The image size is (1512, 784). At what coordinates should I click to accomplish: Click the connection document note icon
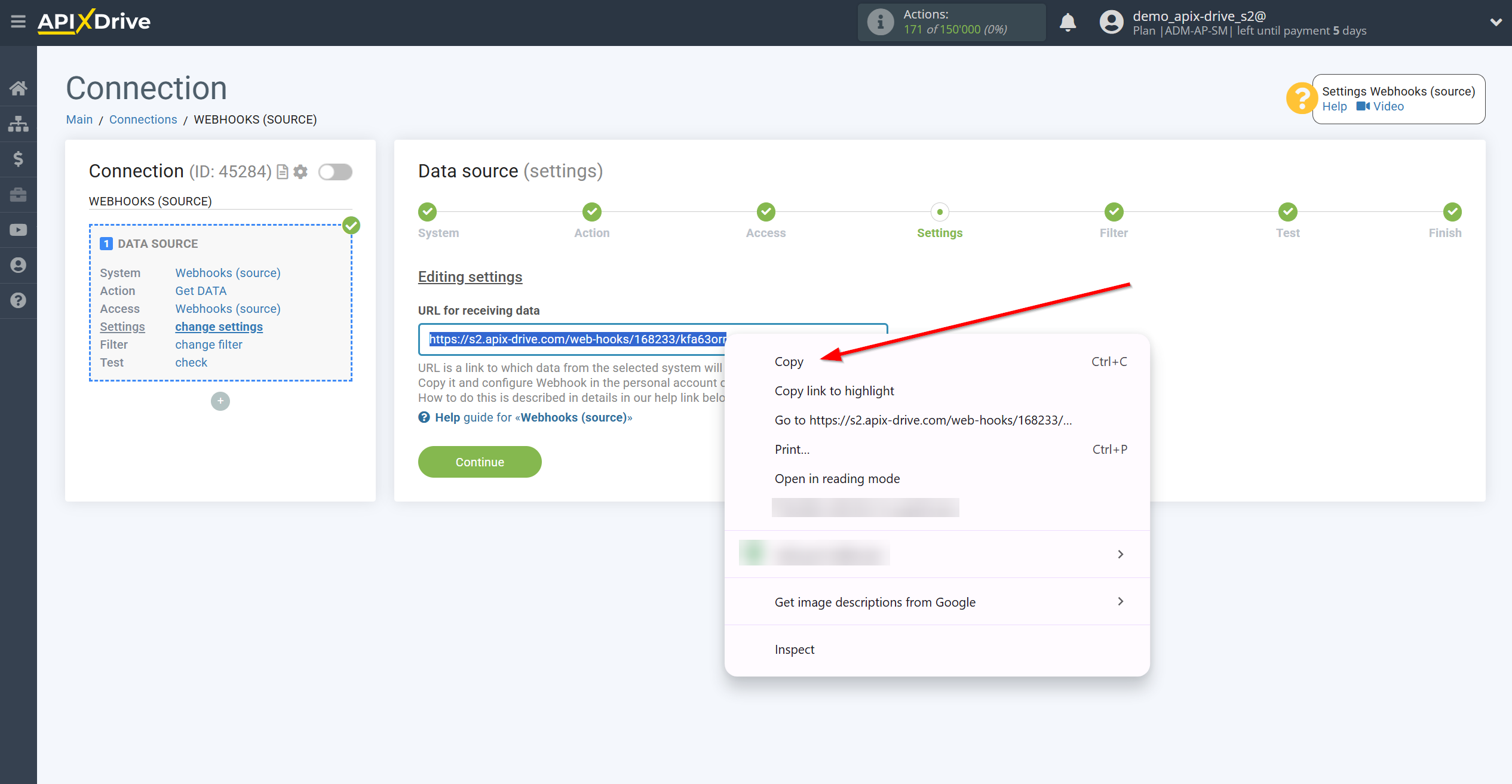283,172
